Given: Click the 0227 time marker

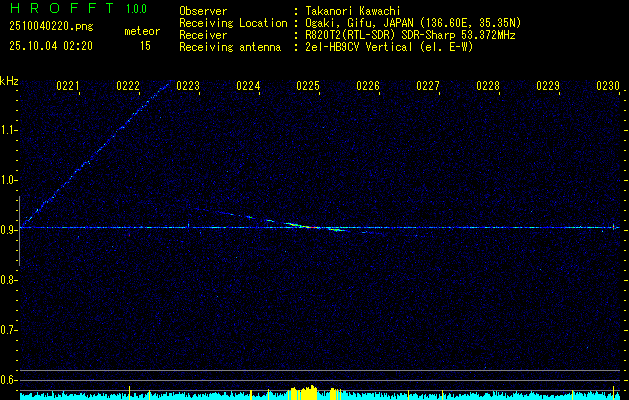Looking at the screenshot, I should [428, 86].
